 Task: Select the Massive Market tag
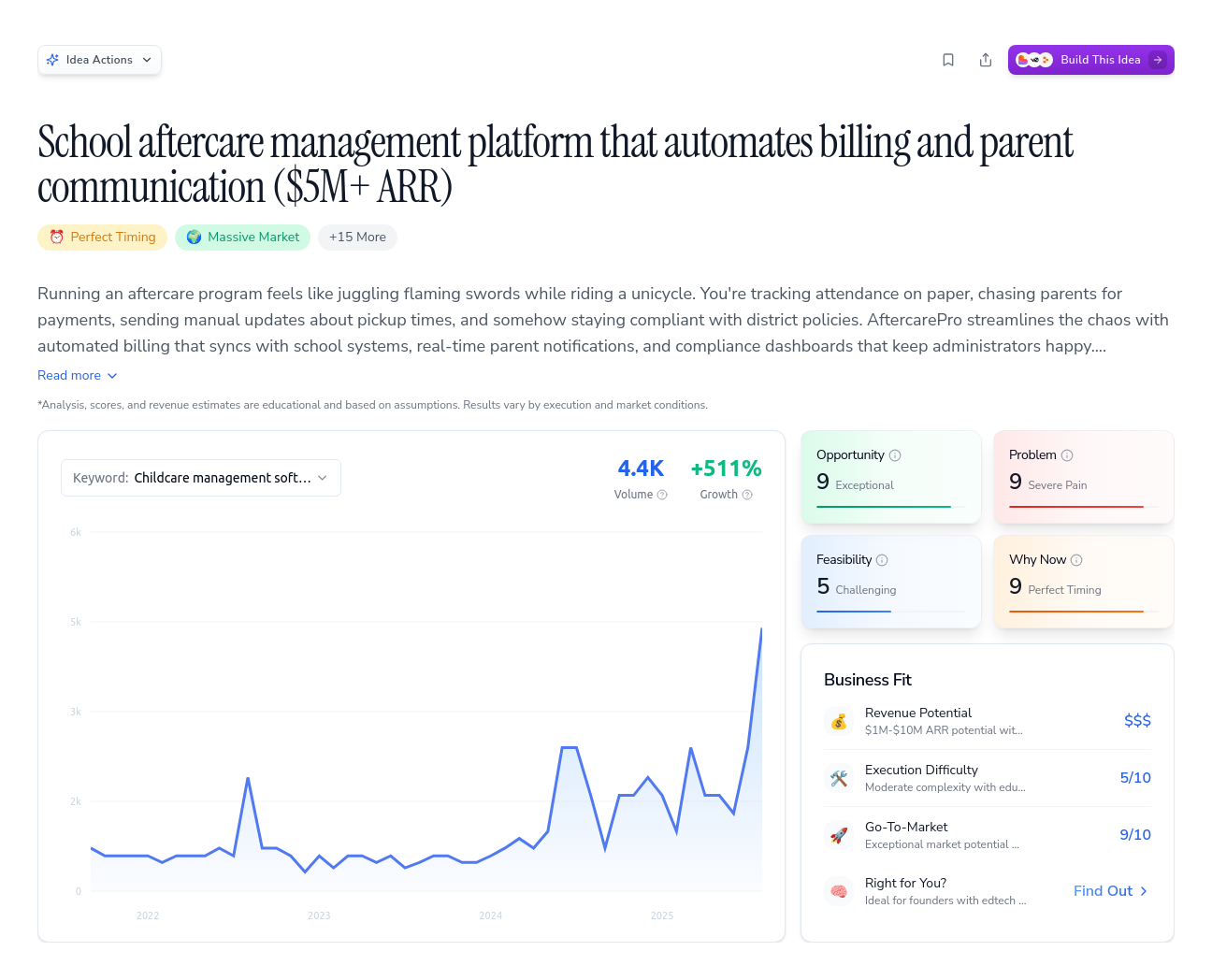[x=243, y=238]
